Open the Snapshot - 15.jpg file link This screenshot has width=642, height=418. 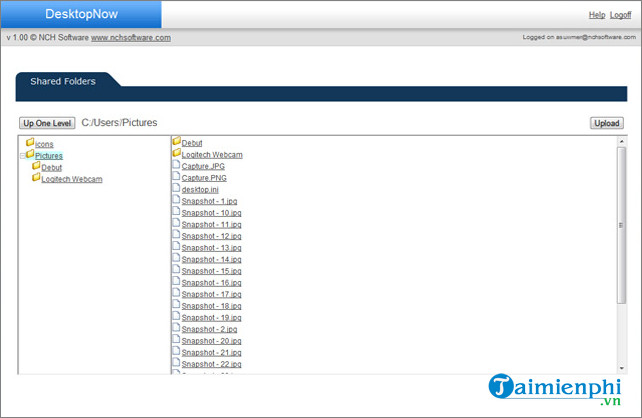coord(212,271)
